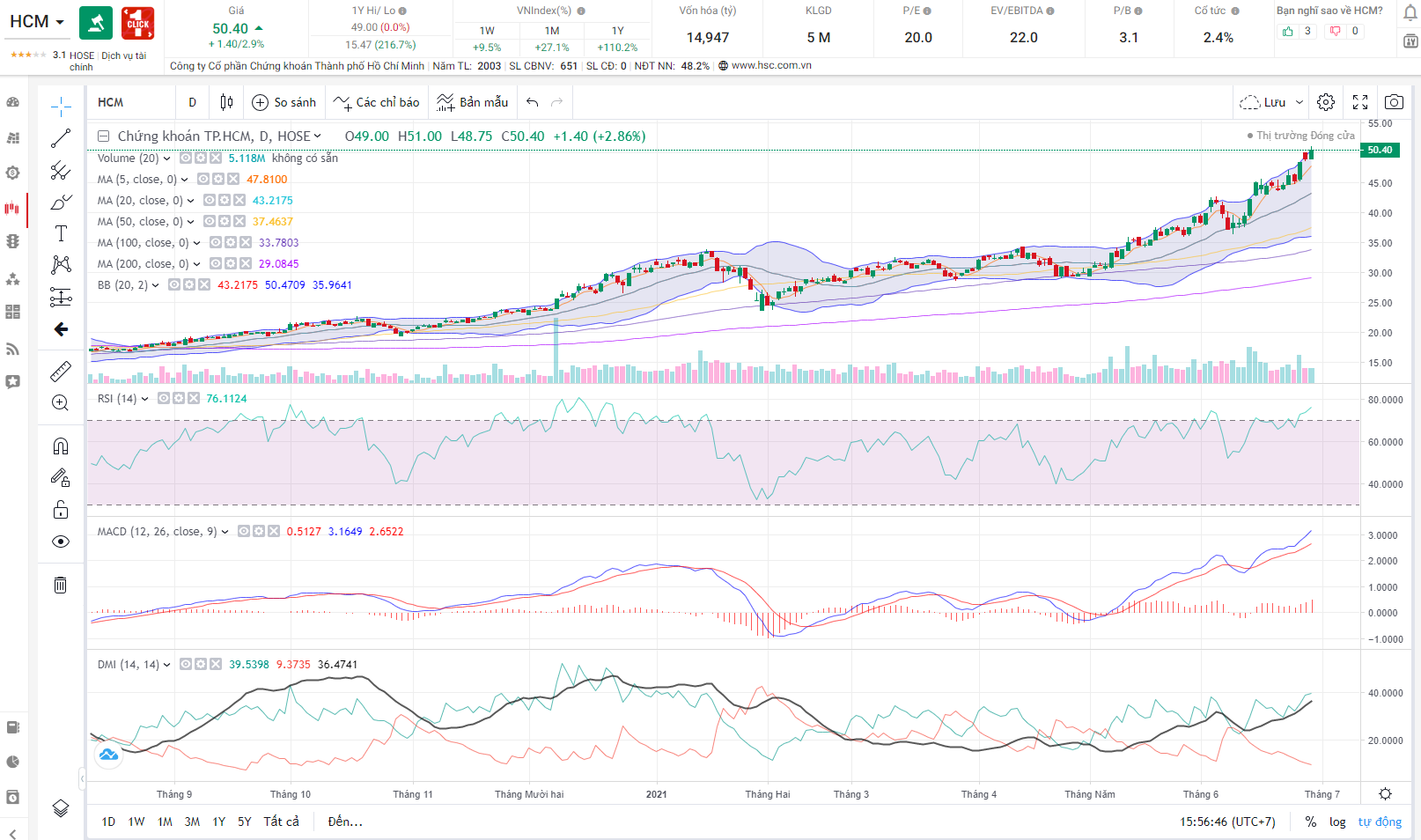Toggle log scale on price axis
This screenshot has height=840, width=1421.
pos(1337,822)
